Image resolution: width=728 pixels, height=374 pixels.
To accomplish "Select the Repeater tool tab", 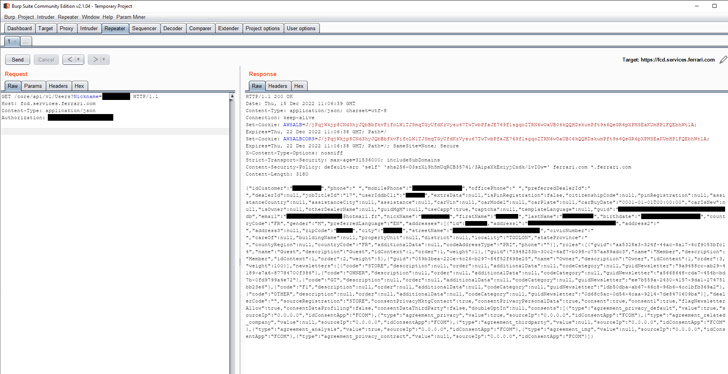I will tap(115, 28).
